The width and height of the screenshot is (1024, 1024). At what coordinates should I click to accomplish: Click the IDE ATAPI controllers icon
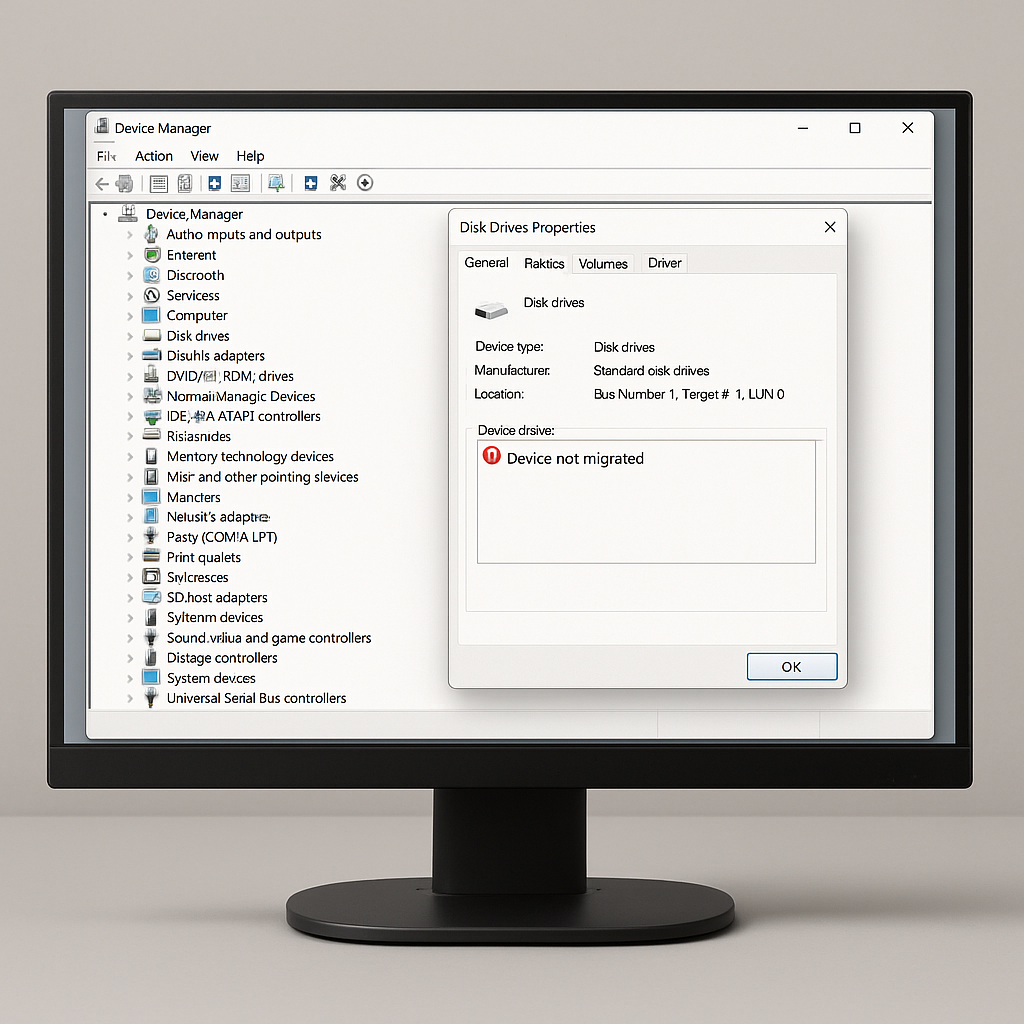152,416
